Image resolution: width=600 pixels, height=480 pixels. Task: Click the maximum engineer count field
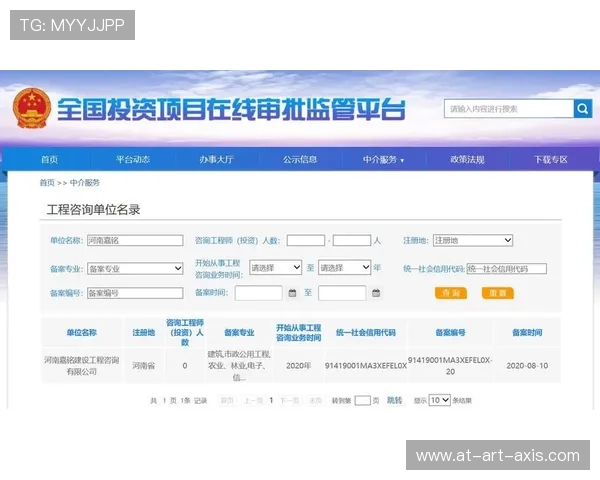pyautogui.click(x=352, y=240)
